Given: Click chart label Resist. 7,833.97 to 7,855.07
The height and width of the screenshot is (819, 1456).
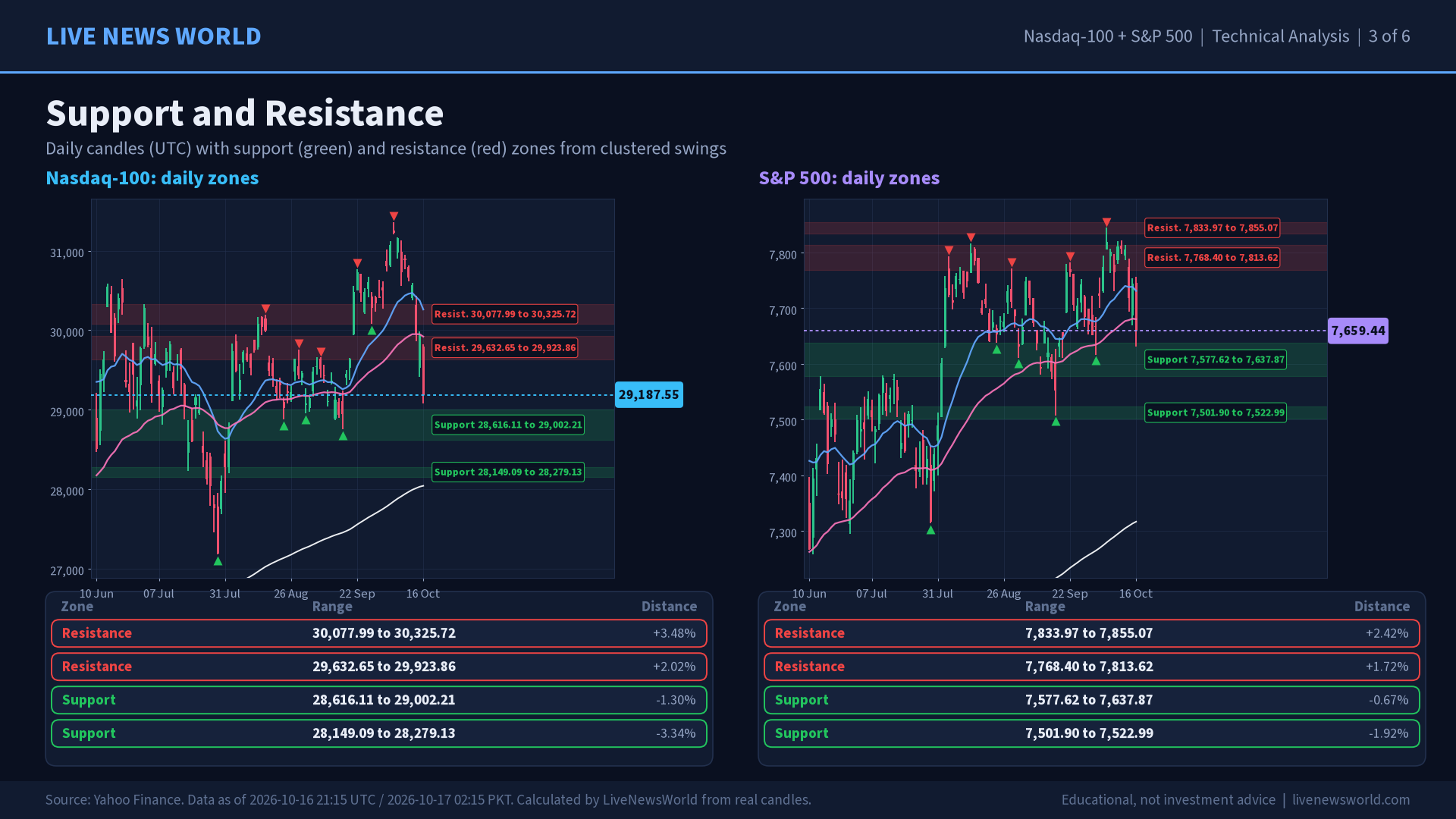Looking at the screenshot, I should click(1213, 227).
